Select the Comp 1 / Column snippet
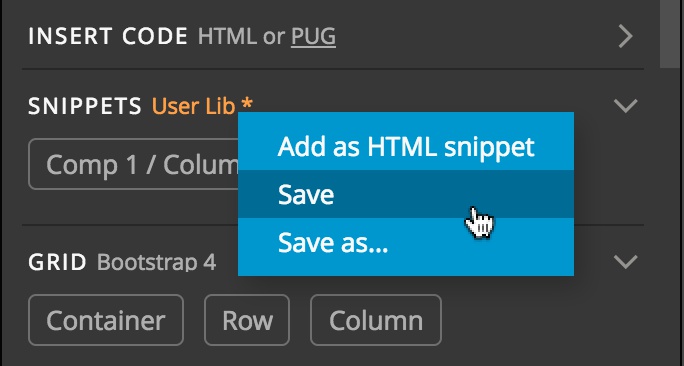 pyautogui.click(x=133, y=164)
